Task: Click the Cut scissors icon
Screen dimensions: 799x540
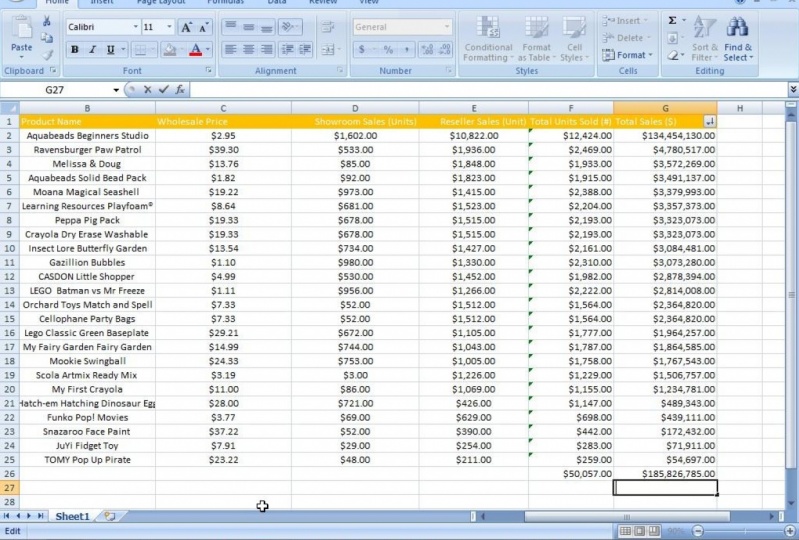Action: click(46, 21)
